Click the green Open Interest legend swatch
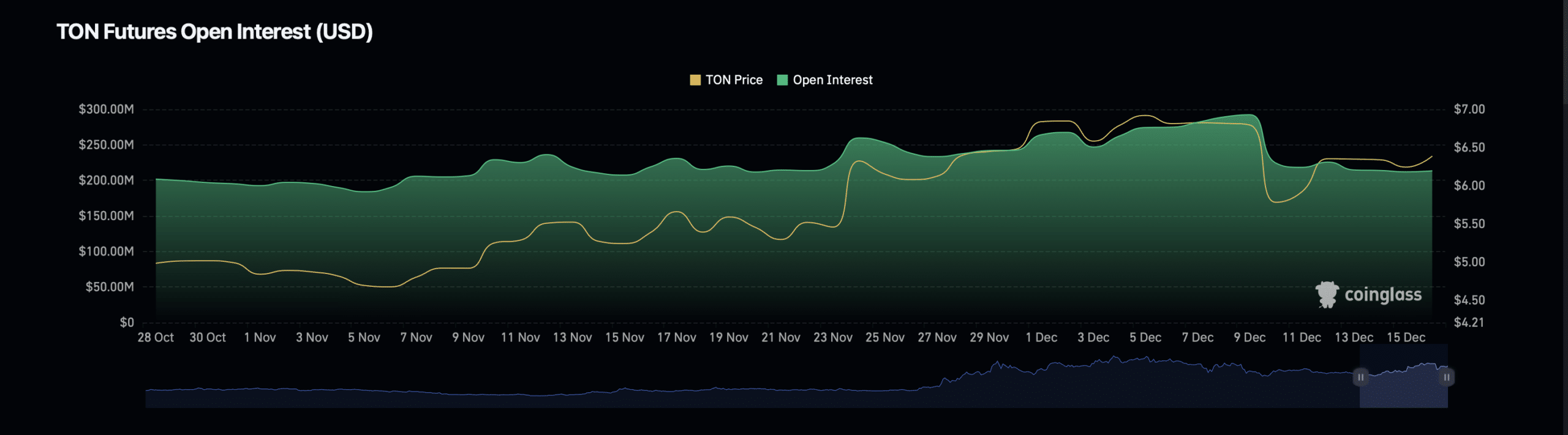This screenshot has width=1568, height=435. pos(782,80)
